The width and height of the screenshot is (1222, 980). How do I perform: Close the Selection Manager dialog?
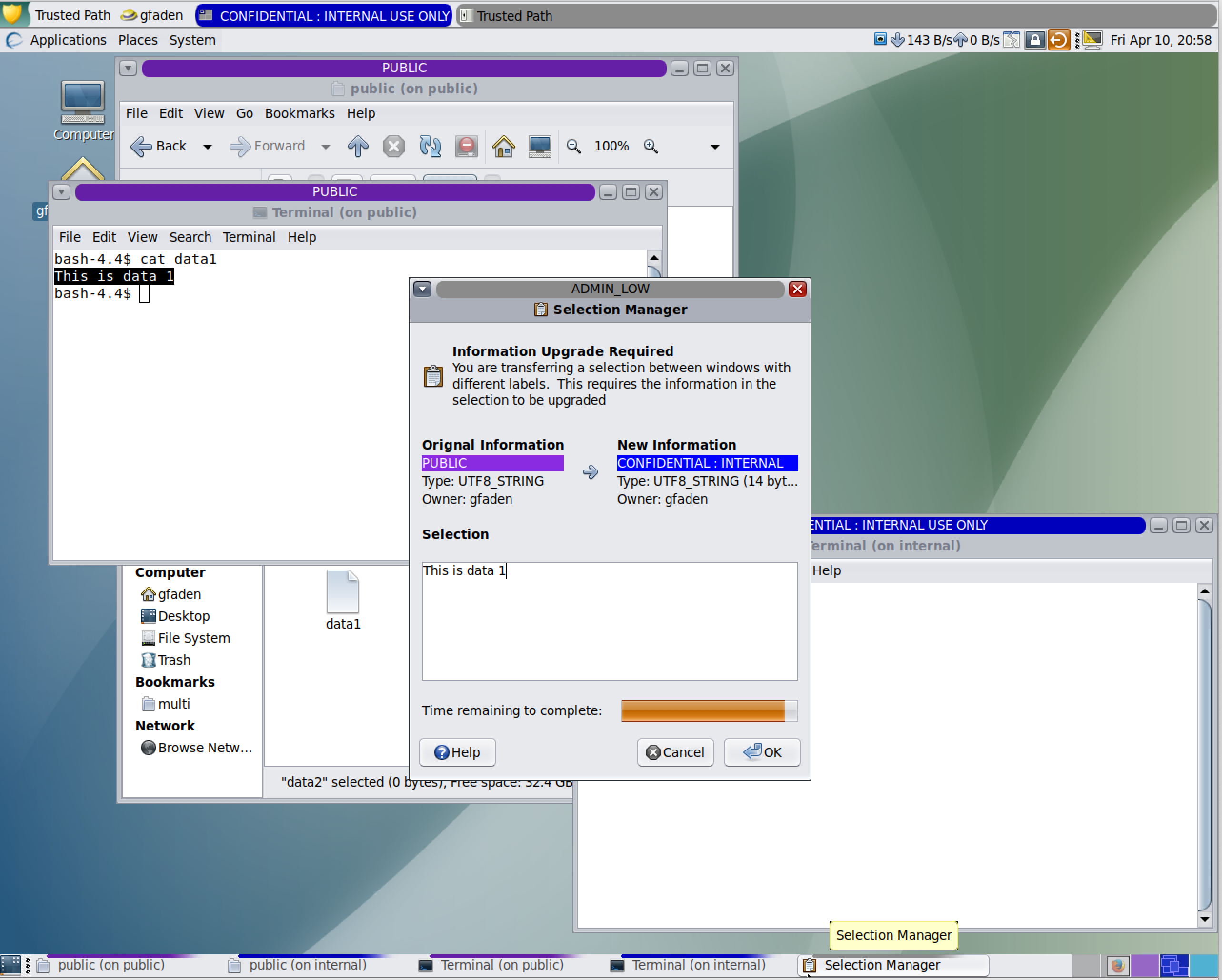pos(797,289)
